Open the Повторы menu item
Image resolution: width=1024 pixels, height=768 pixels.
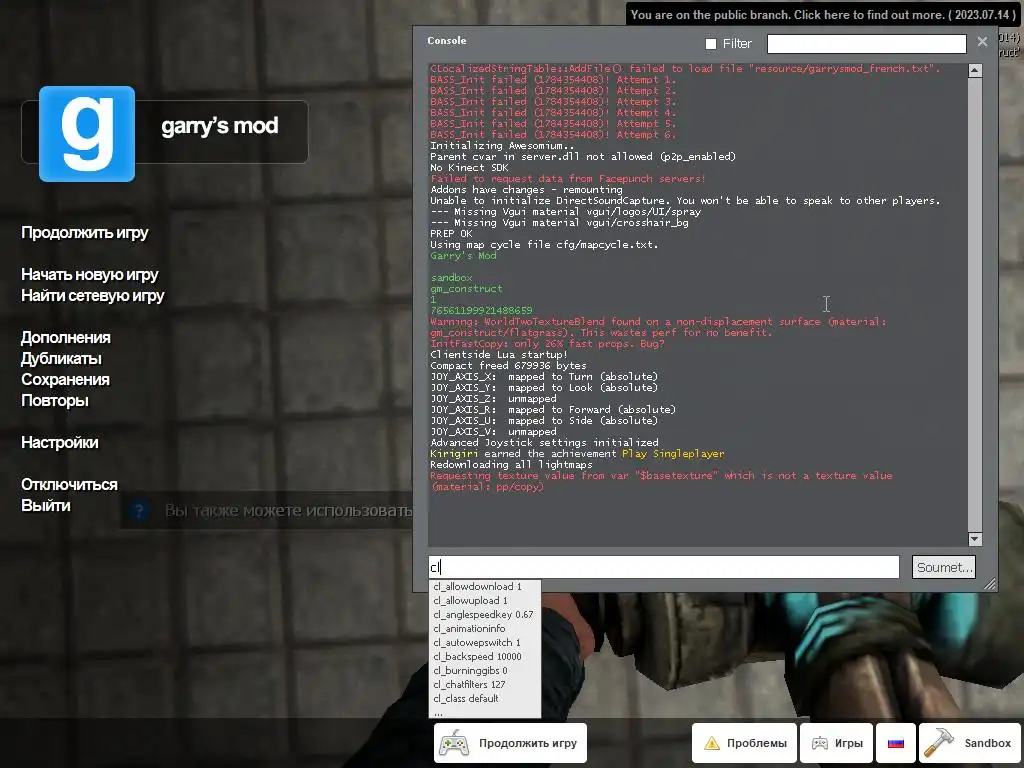pyautogui.click(x=55, y=400)
